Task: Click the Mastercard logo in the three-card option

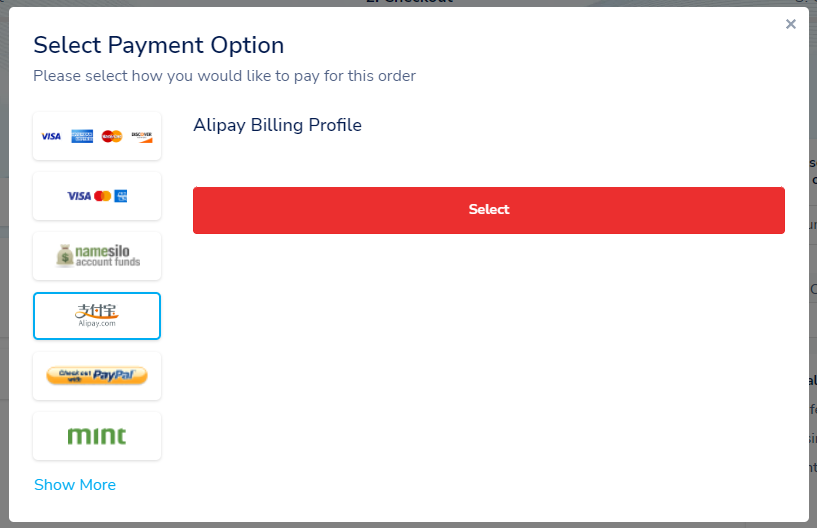Action: (x=102, y=196)
